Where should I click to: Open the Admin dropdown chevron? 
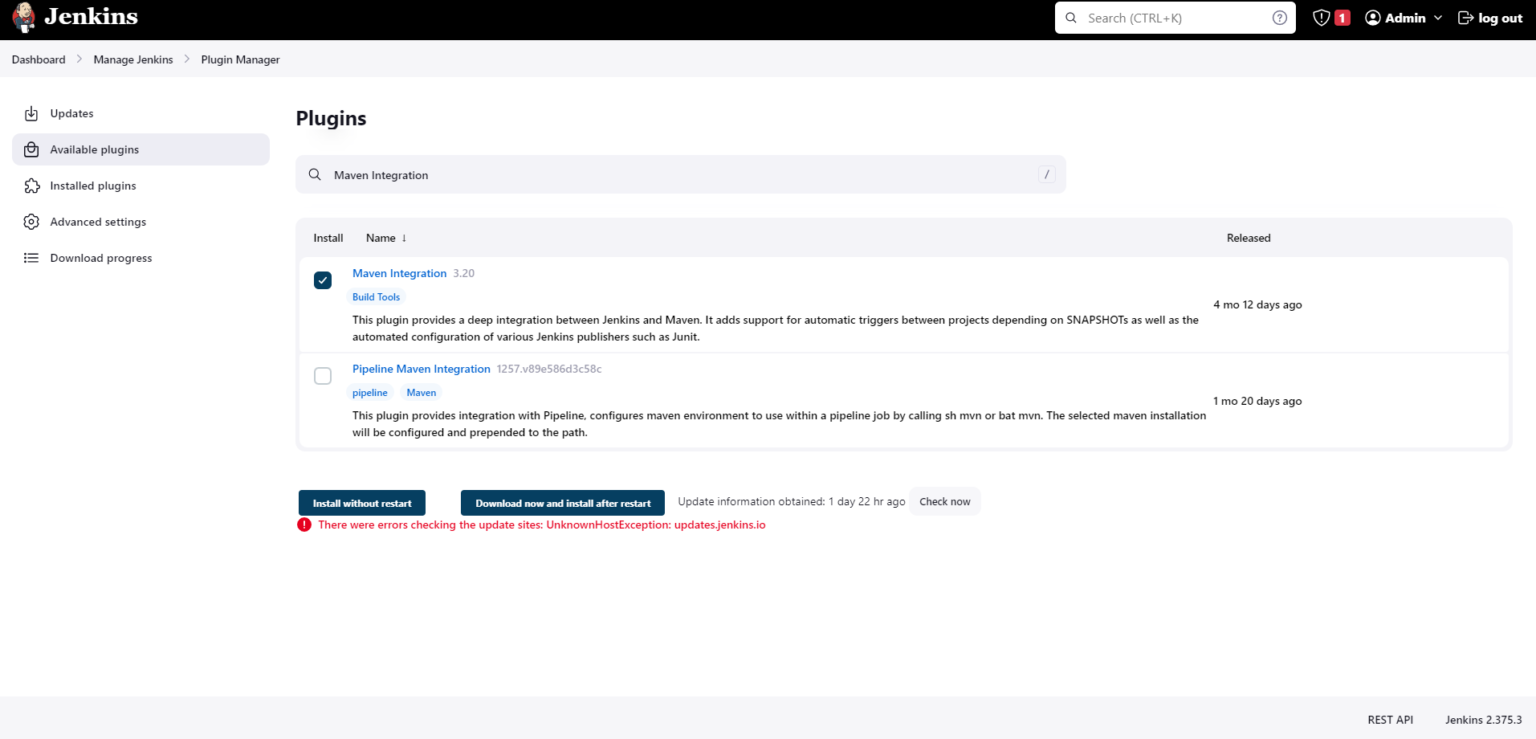[1438, 17]
